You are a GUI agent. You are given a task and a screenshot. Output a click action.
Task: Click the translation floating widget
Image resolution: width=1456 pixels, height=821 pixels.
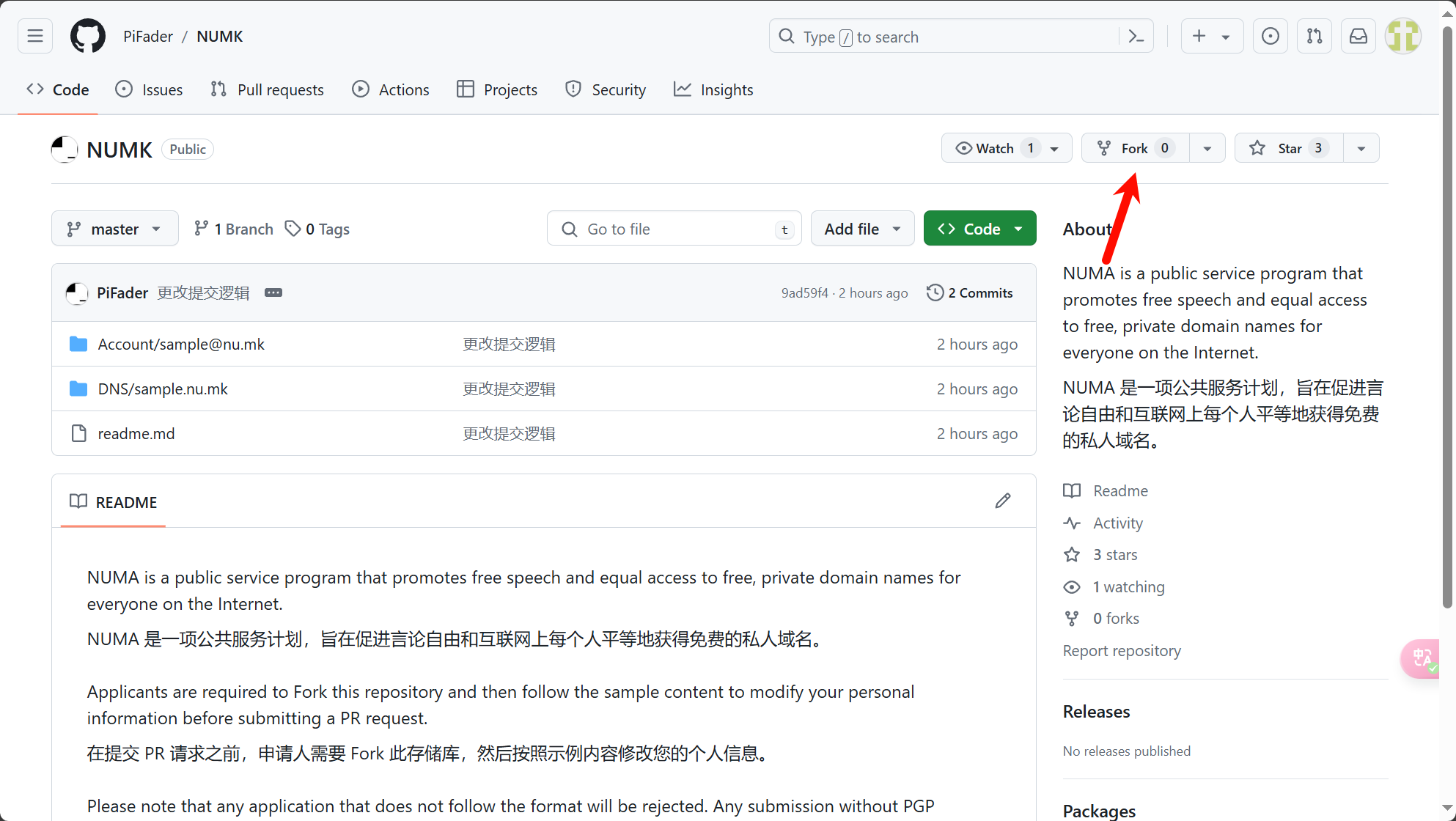pyautogui.click(x=1422, y=658)
